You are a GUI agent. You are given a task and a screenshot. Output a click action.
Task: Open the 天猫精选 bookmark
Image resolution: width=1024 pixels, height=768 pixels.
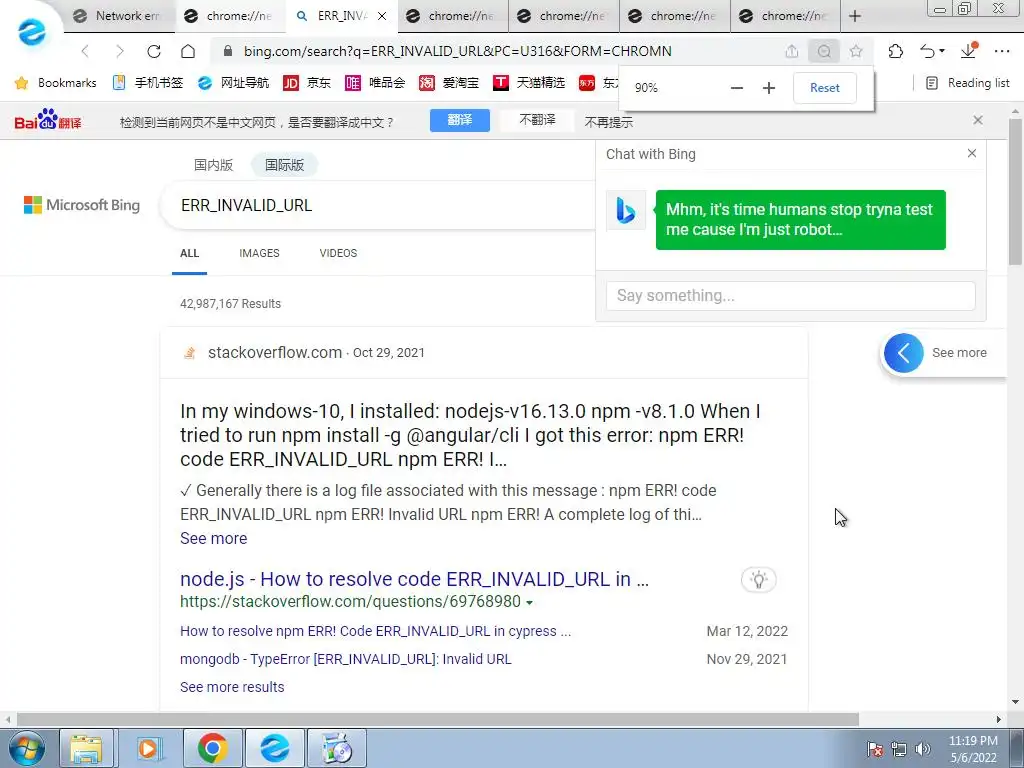tap(529, 83)
